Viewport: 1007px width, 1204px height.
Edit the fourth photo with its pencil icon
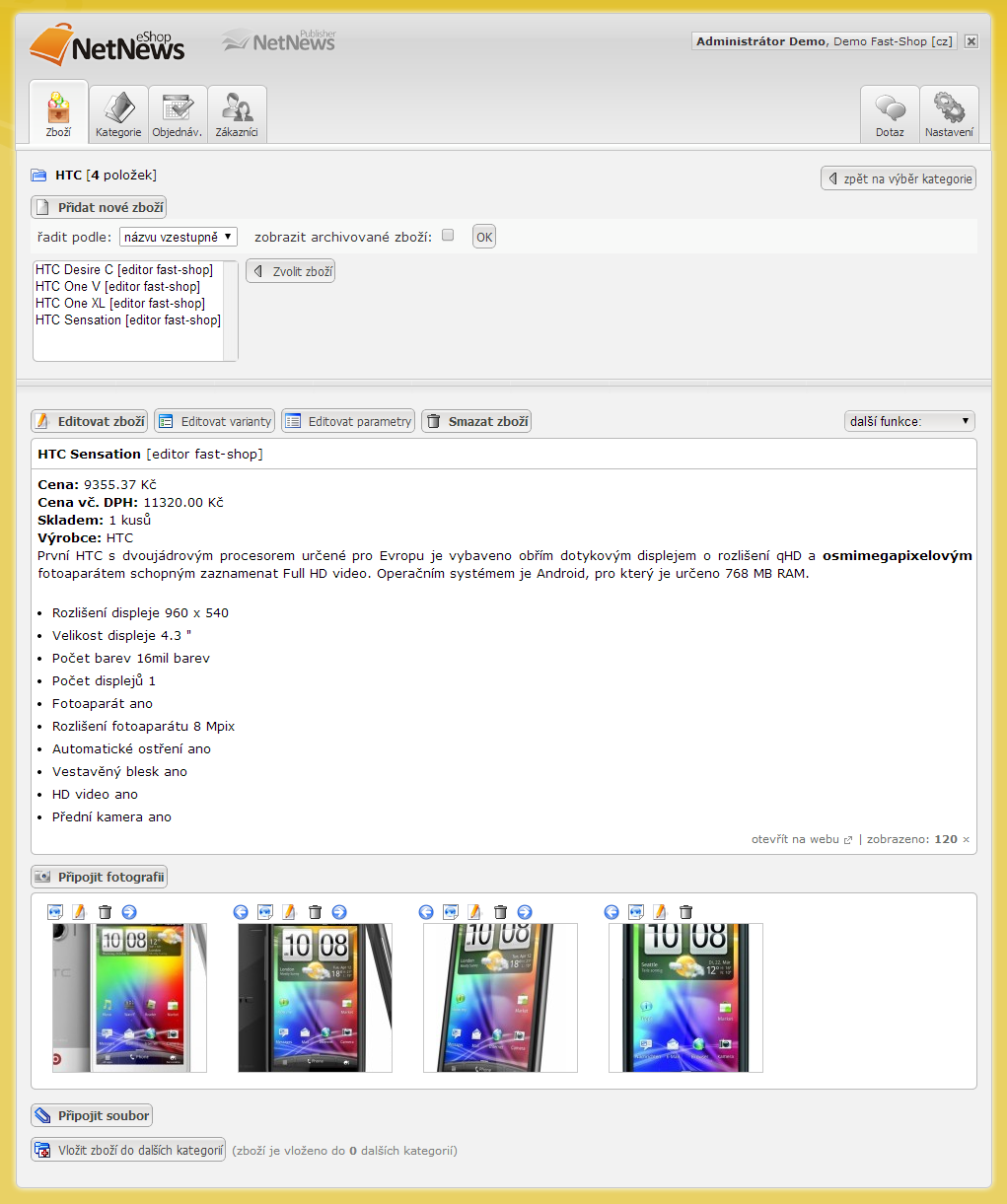point(660,912)
